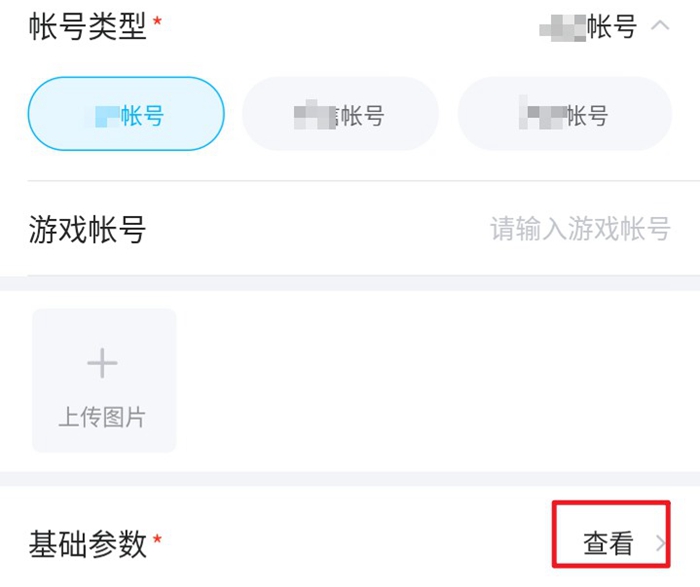Click the 游戏帐号 field label
Screen dimensions: 700x587
click(87, 229)
